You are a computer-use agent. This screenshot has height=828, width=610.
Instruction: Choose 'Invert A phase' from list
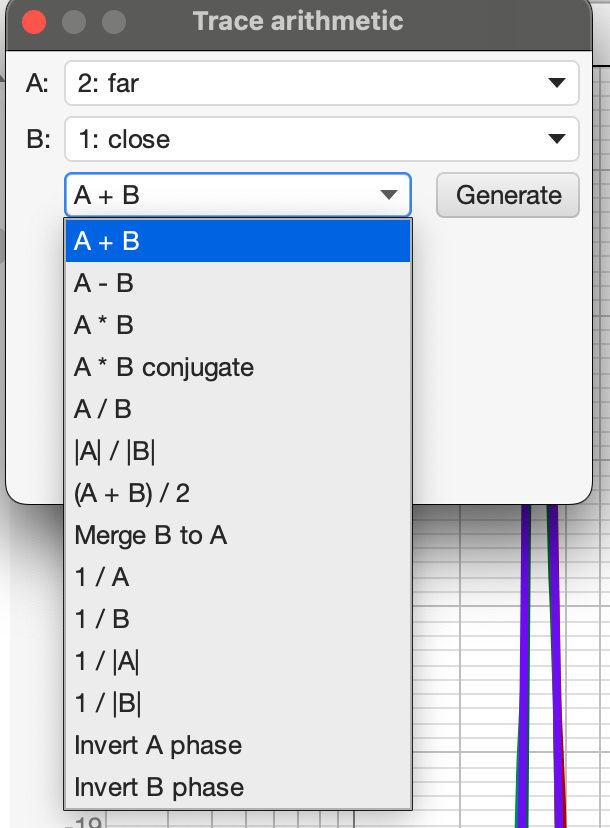[238, 745]
